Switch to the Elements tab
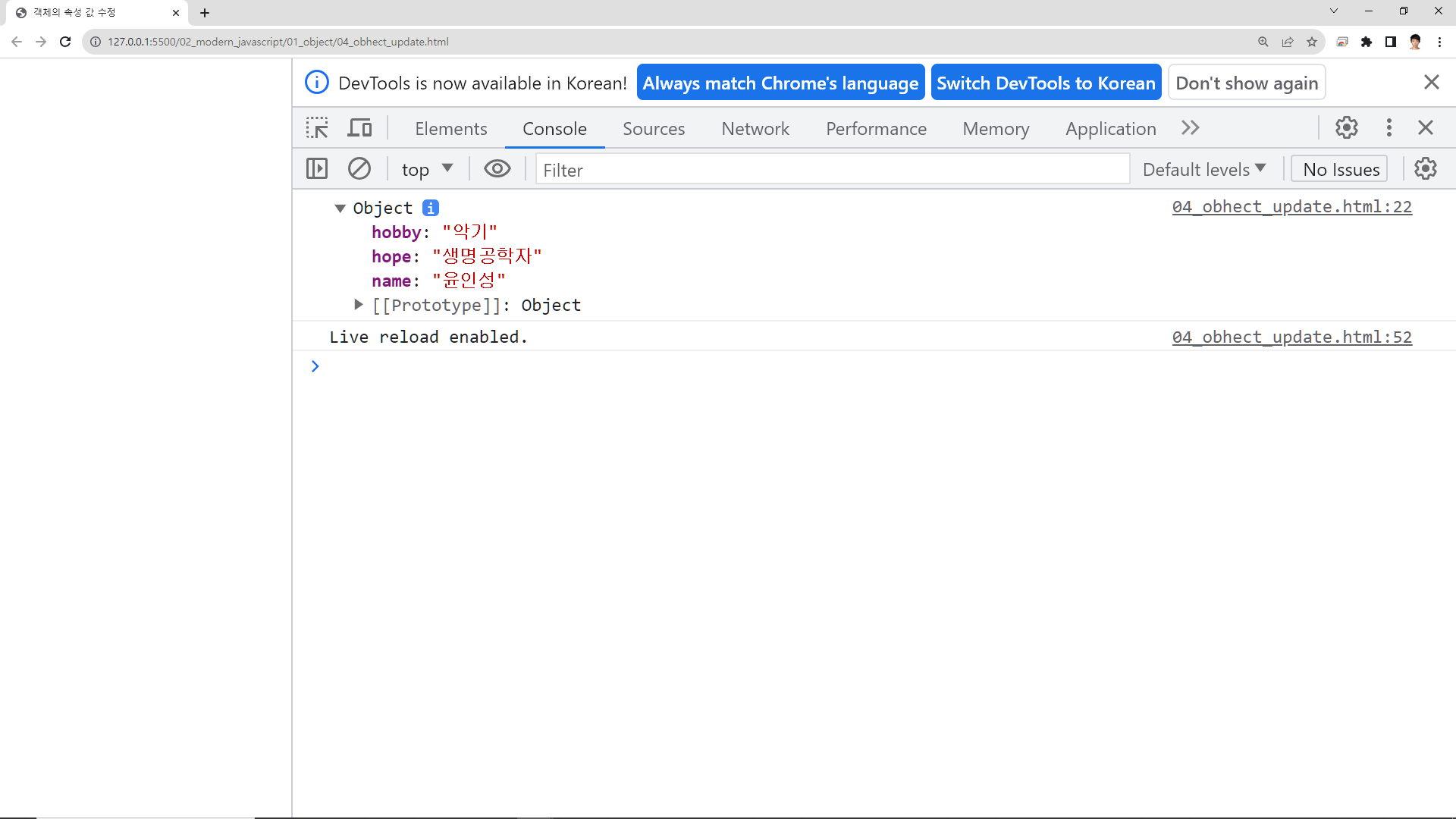 (451, 129)
